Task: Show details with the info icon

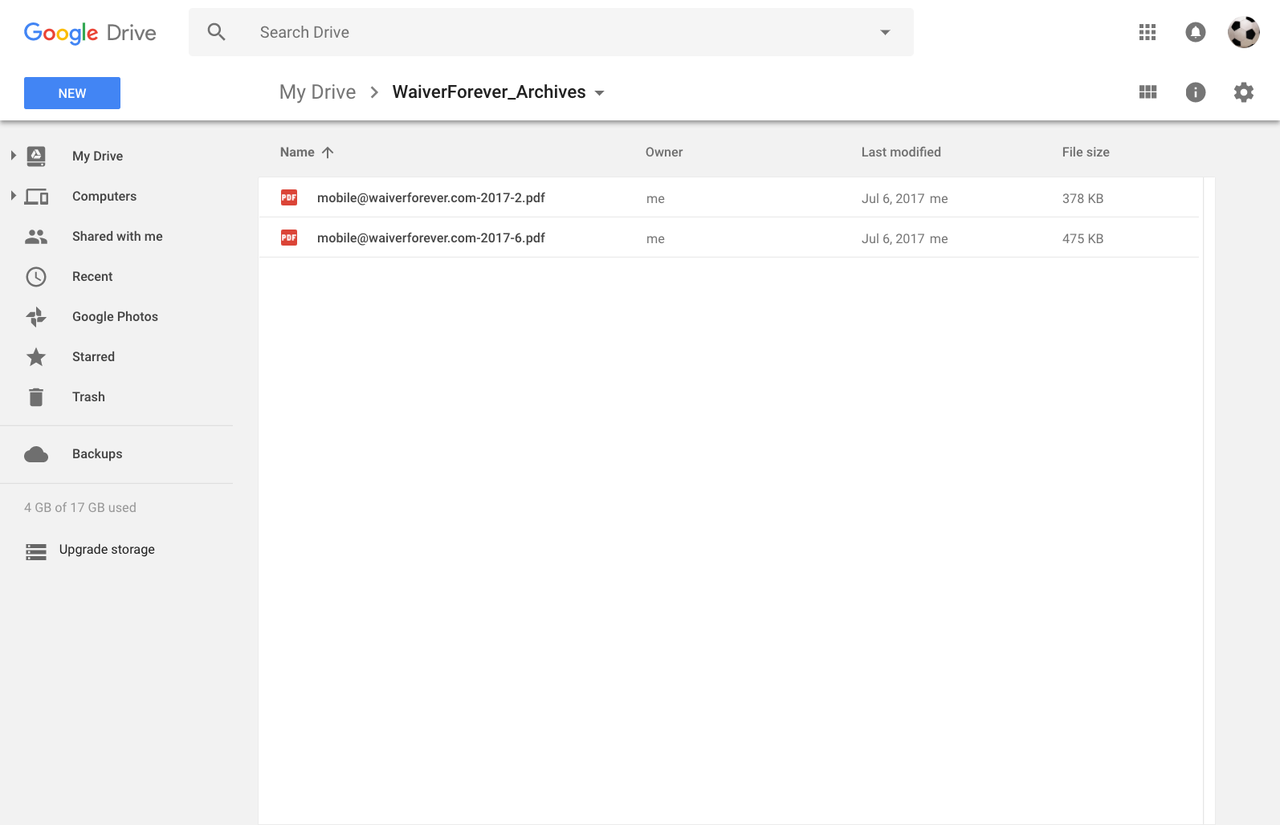Action: click(1195, 92)
